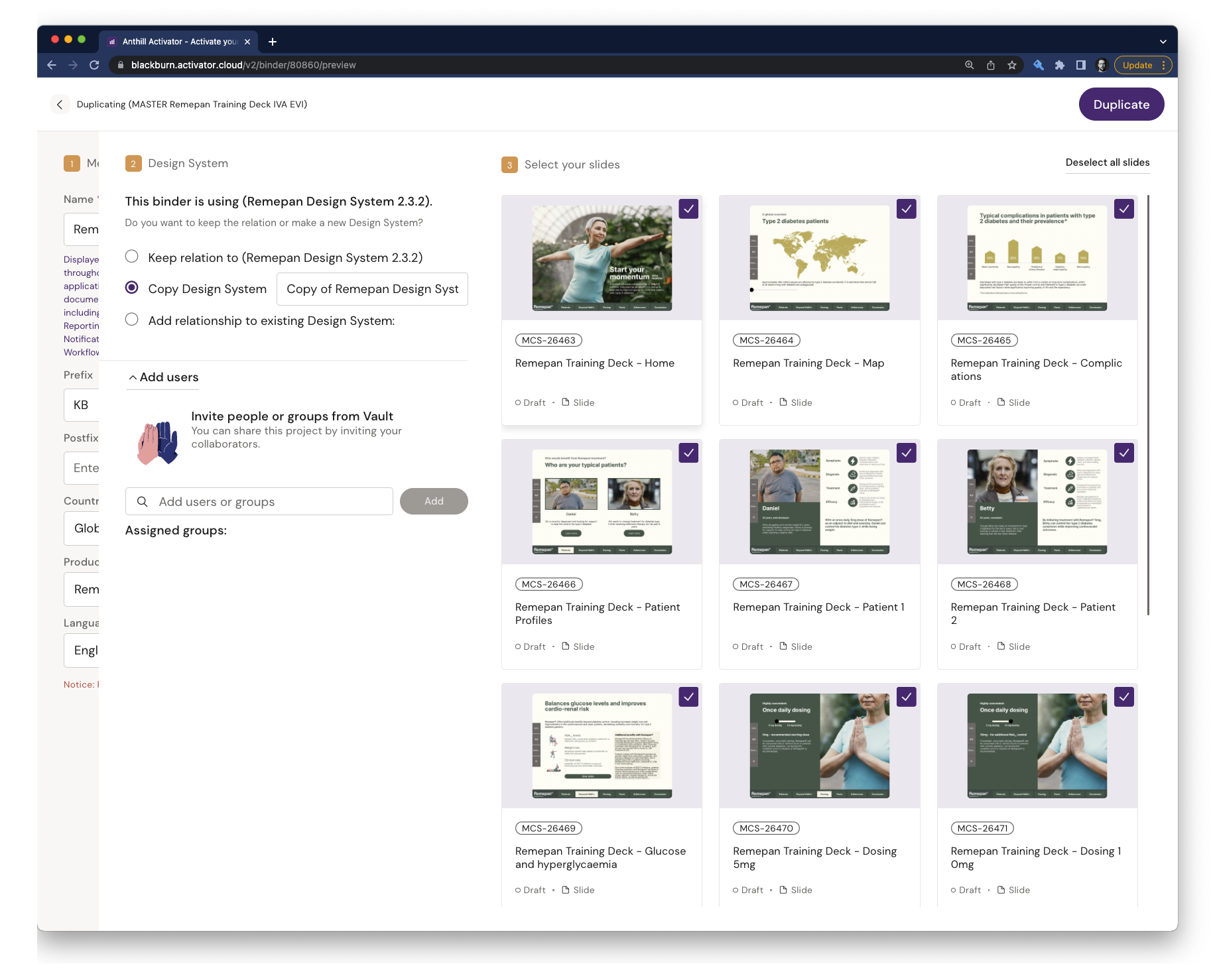Select Keep relation to Remepan Design System radio
Screen dimensions: 1215x980
132,257
